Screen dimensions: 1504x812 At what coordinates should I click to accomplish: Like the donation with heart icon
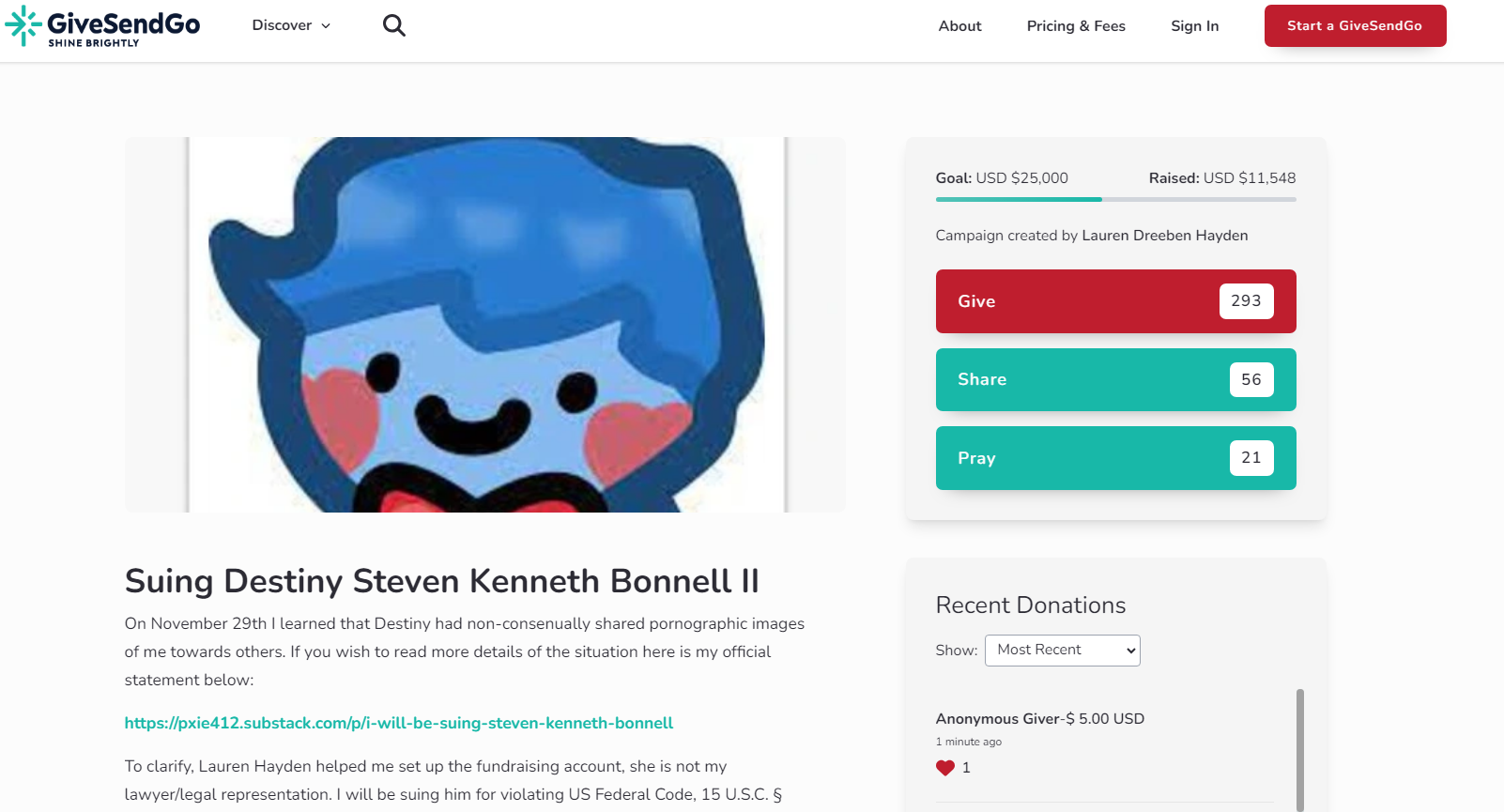click(944, 768)
